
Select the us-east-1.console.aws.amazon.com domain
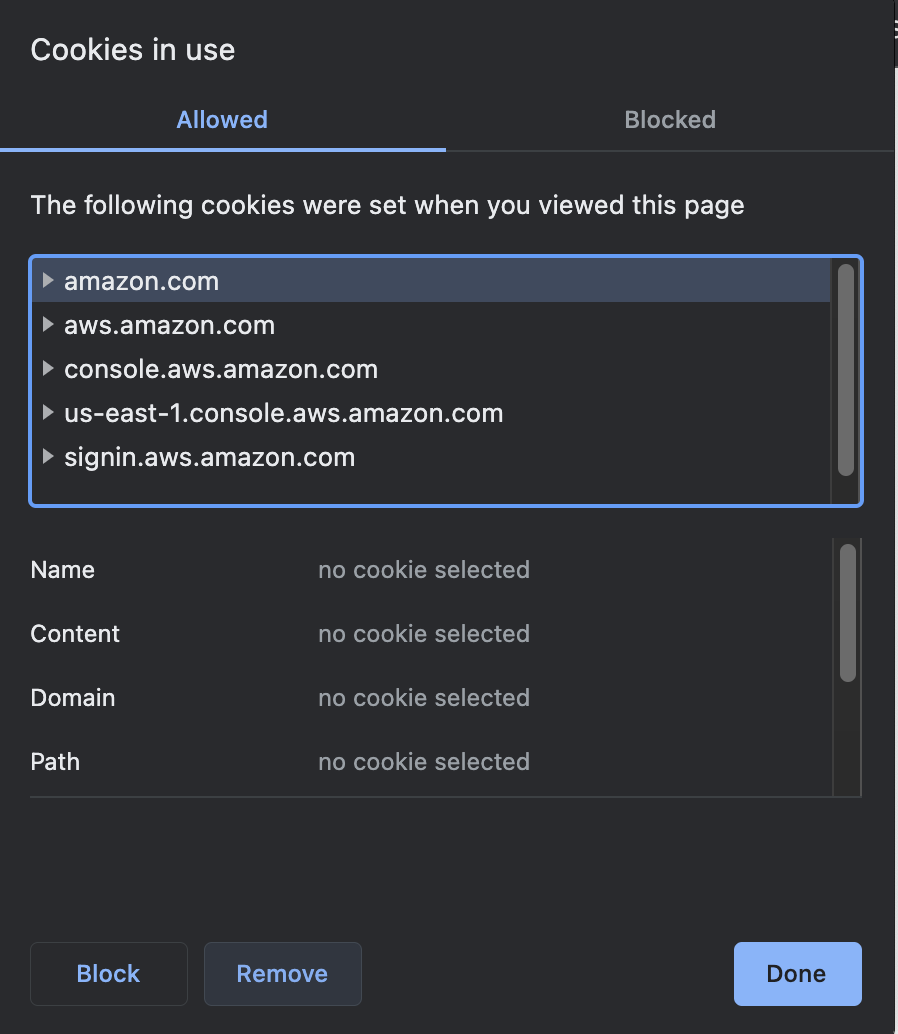282,412
